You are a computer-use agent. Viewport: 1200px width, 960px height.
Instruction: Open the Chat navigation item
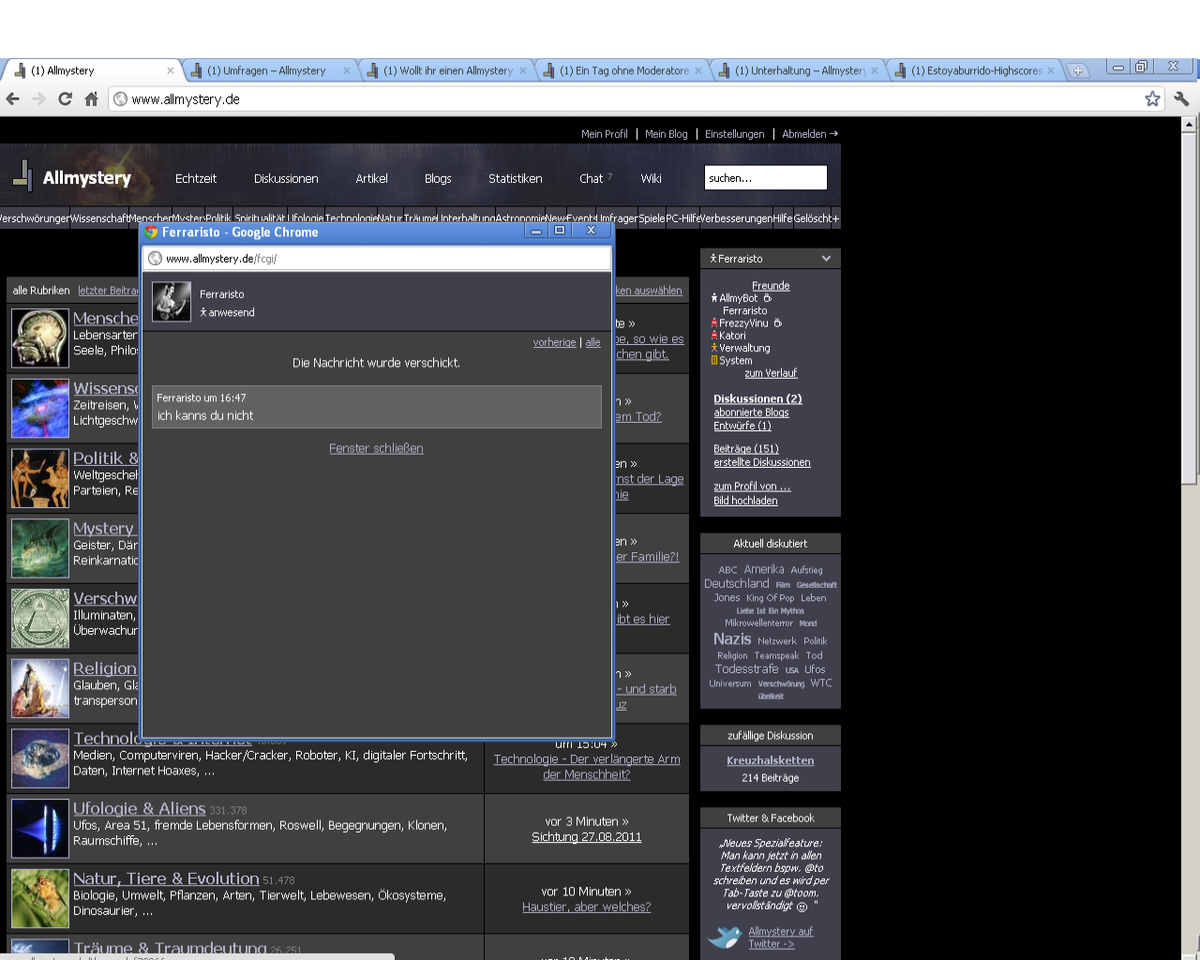(x=591, y=179)
